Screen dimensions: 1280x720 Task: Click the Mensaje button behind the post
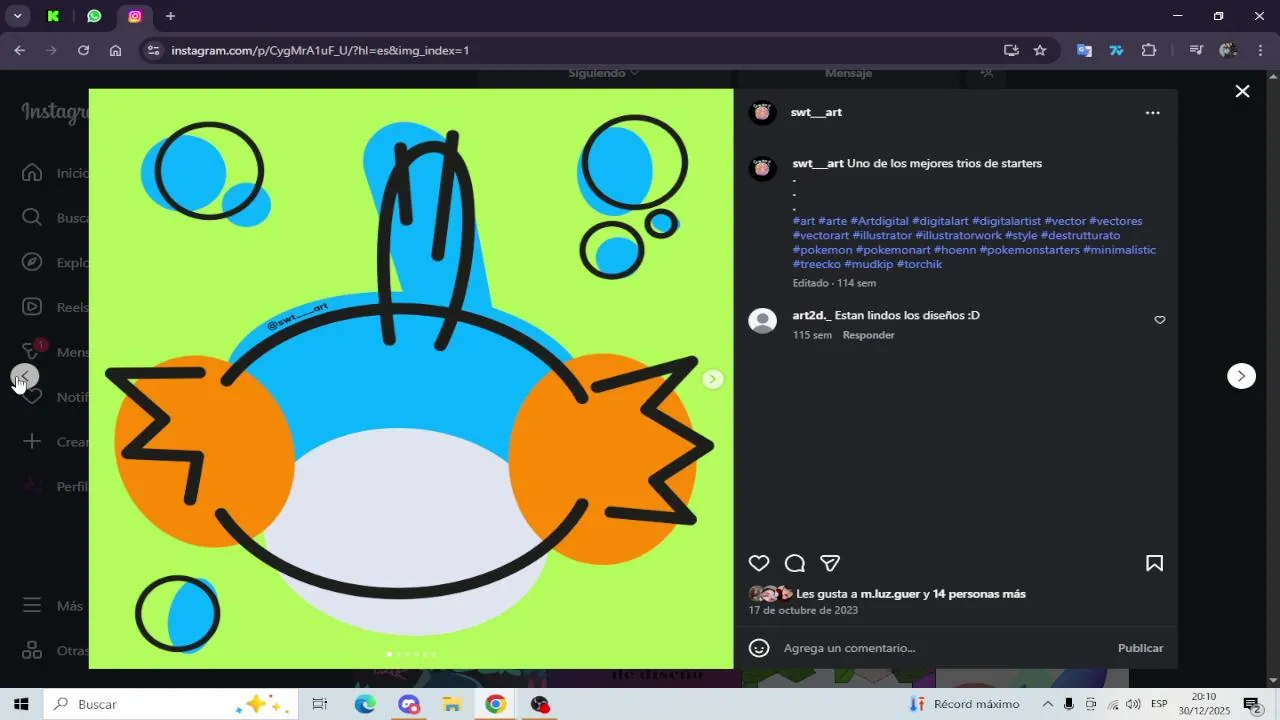(848, 73)
